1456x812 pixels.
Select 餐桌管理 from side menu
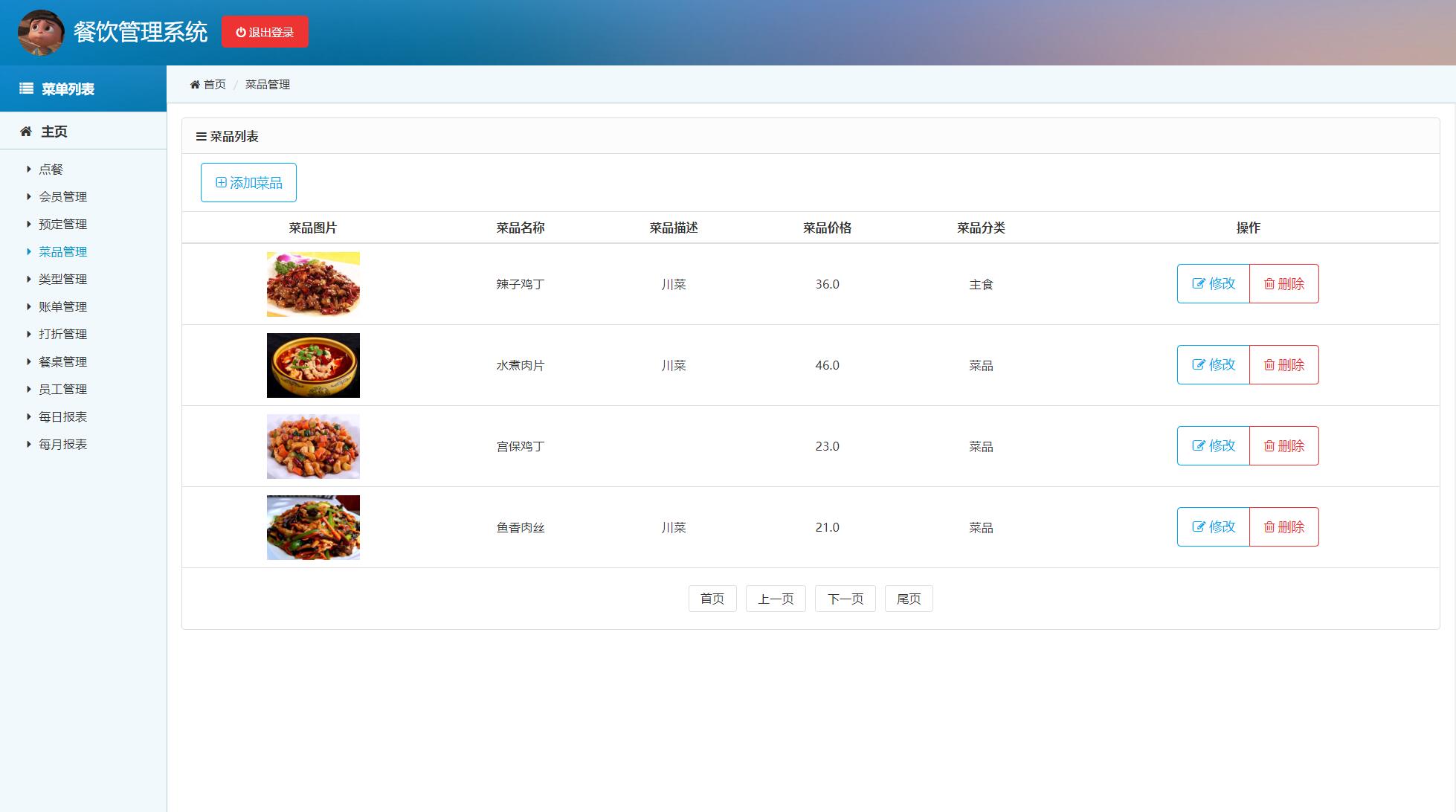click(62, 362)
